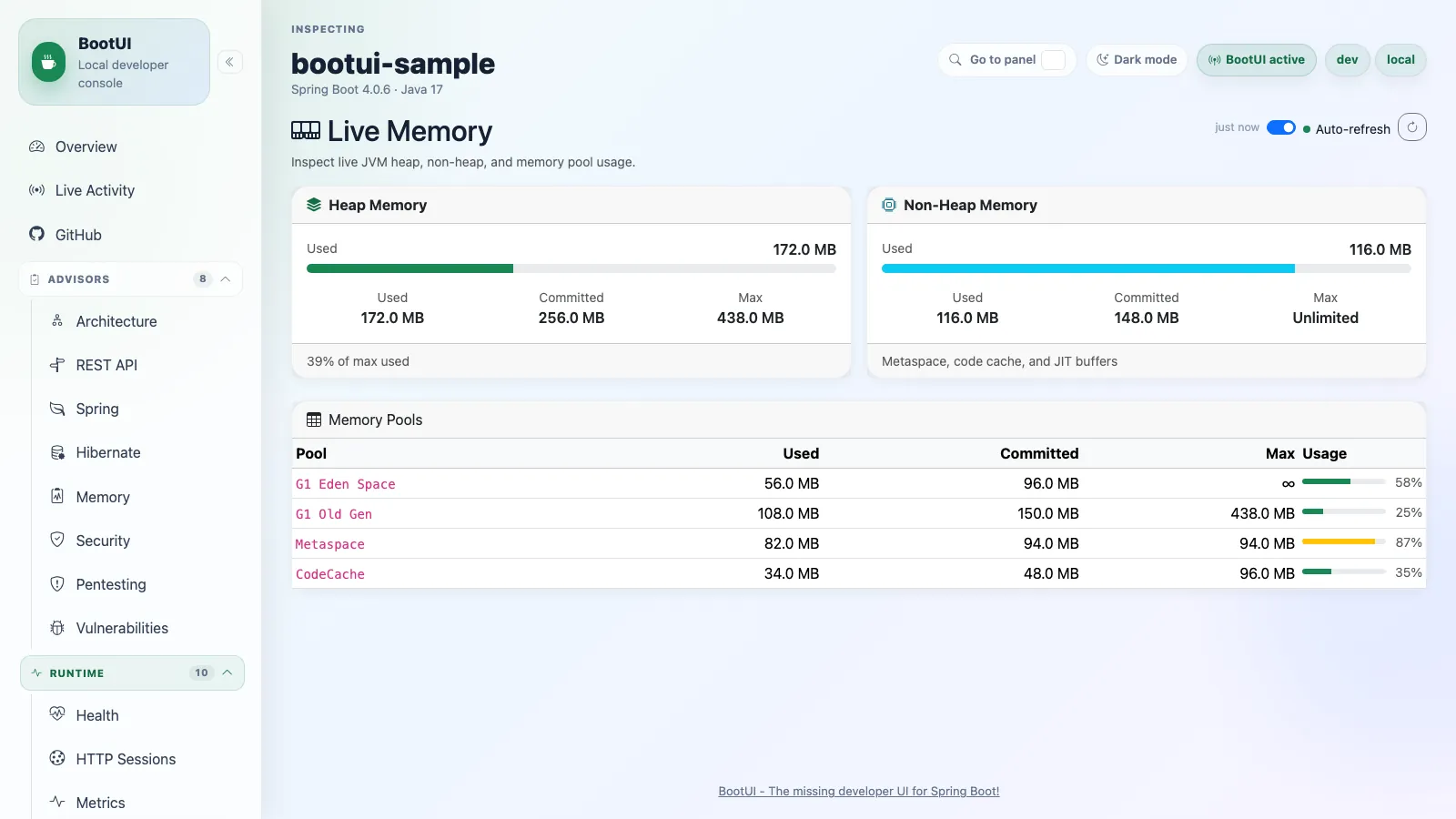1456x819 pixels.
Task: Click the Vulnerabilities bug icon
Action: (57, 628)
